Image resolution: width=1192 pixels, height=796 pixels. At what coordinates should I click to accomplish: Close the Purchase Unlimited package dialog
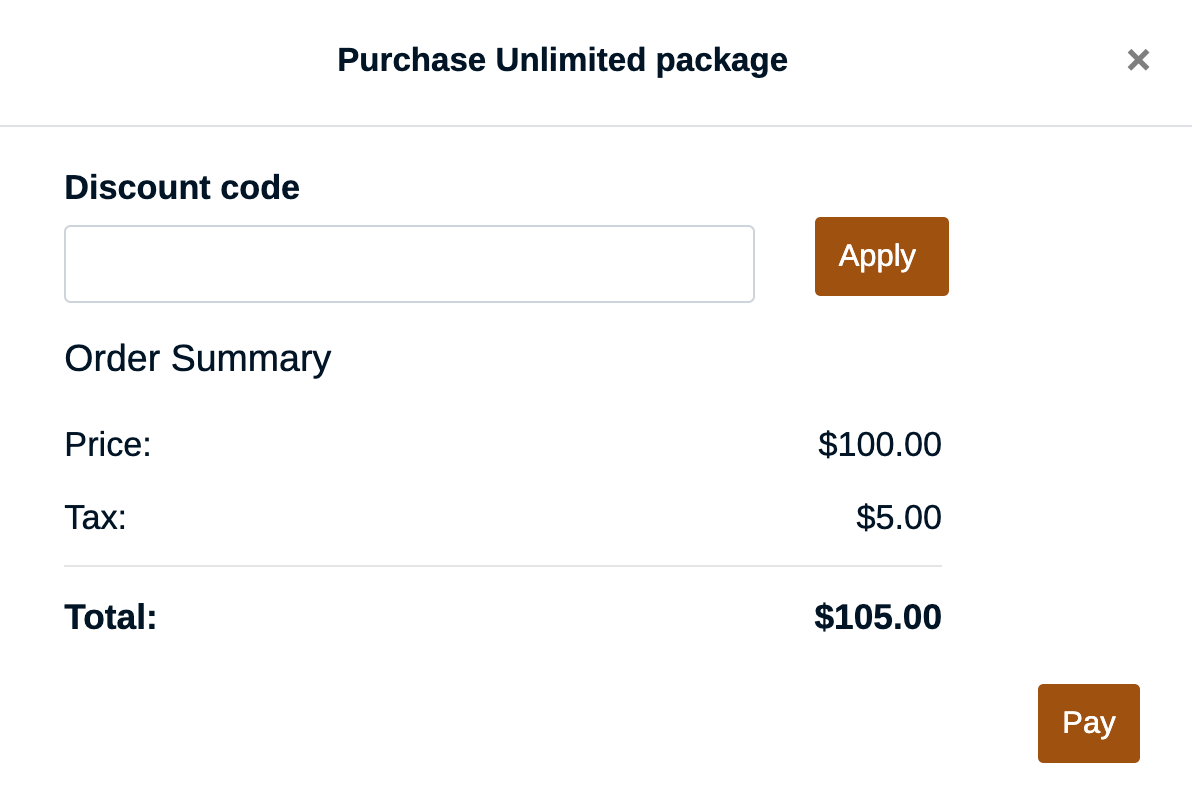pos(1138,60)
